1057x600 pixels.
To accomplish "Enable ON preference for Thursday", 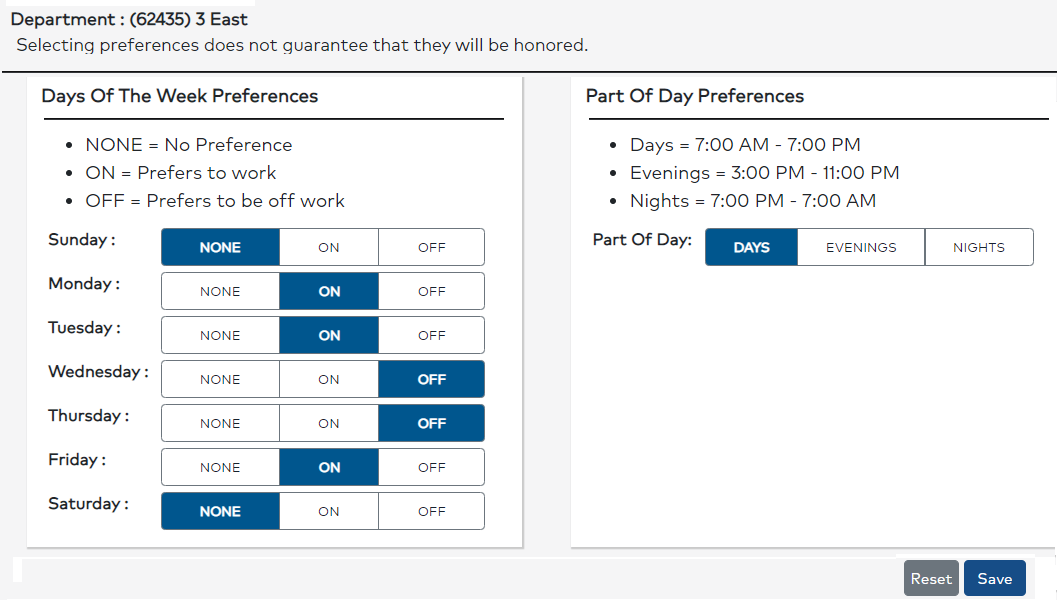I will pos(328,423).
